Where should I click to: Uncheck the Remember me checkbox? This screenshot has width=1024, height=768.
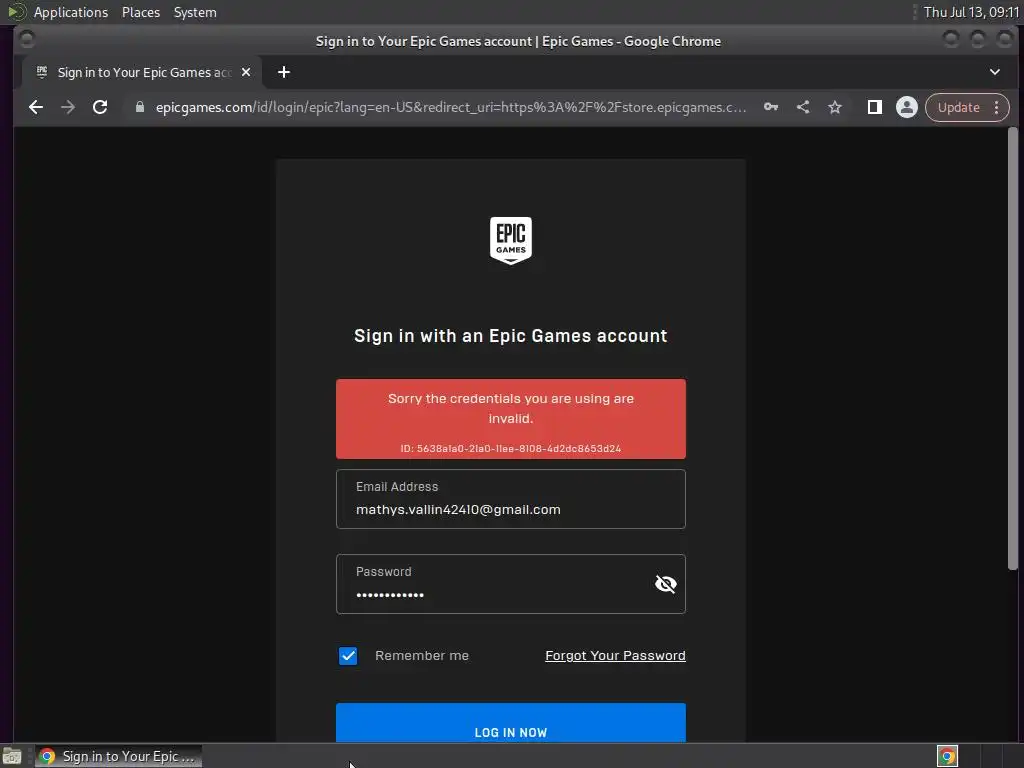(348, 656)
